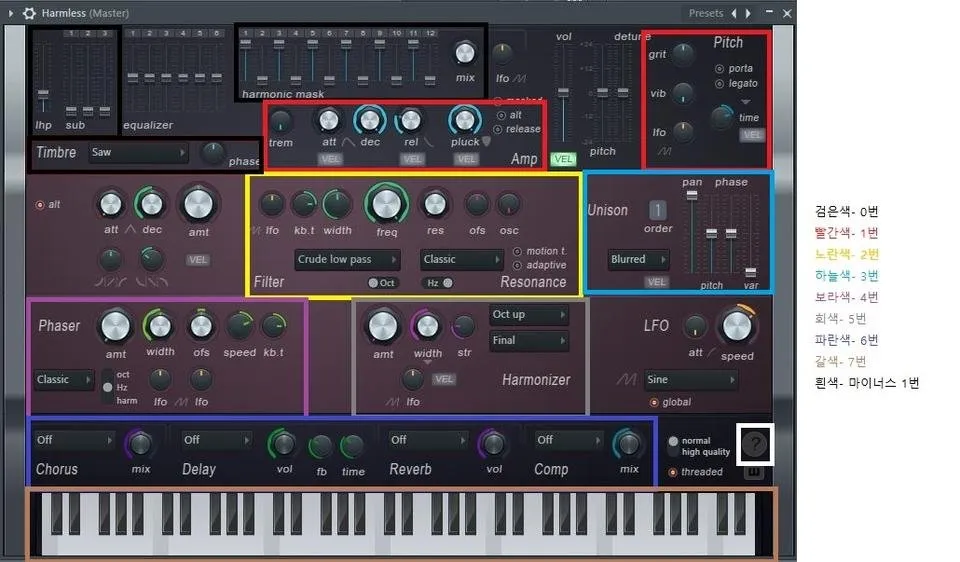Click the question mark help button
The image size is (960, 562).
pos(754,444)
